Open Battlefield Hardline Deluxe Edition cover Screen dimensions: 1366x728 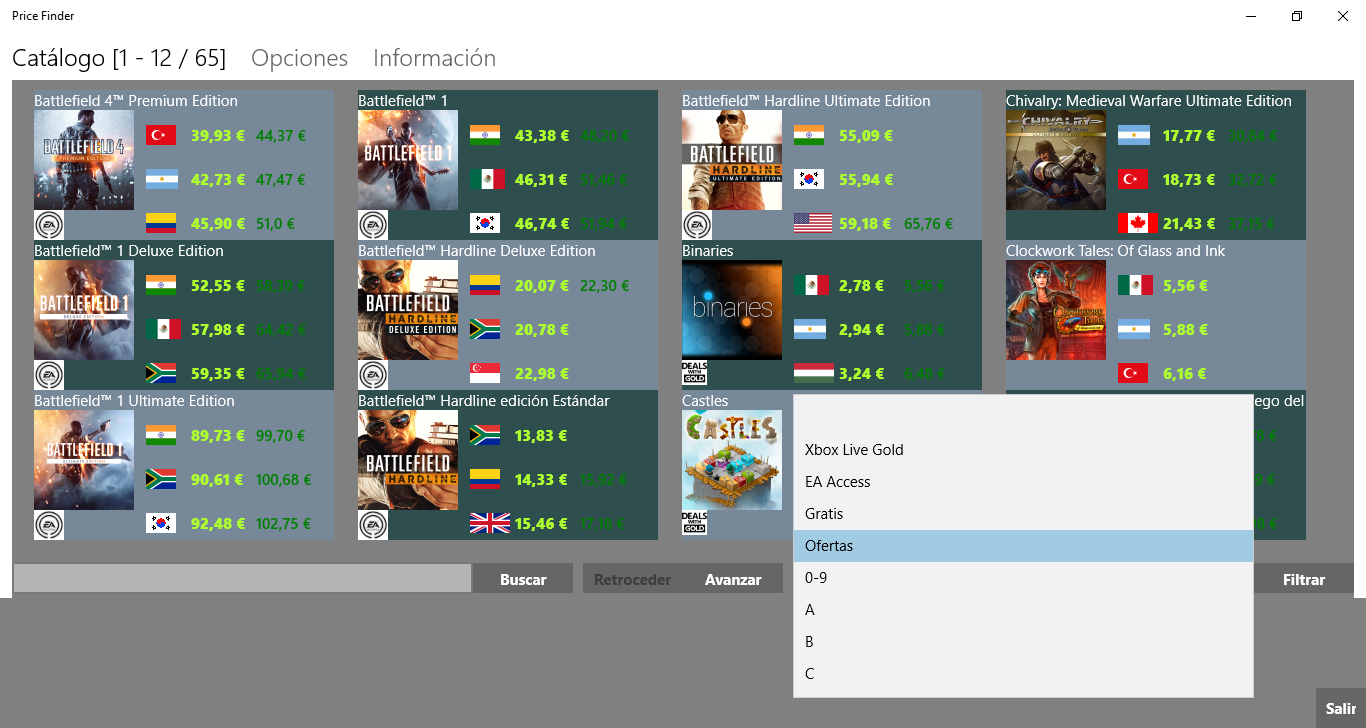pos(408,310)
